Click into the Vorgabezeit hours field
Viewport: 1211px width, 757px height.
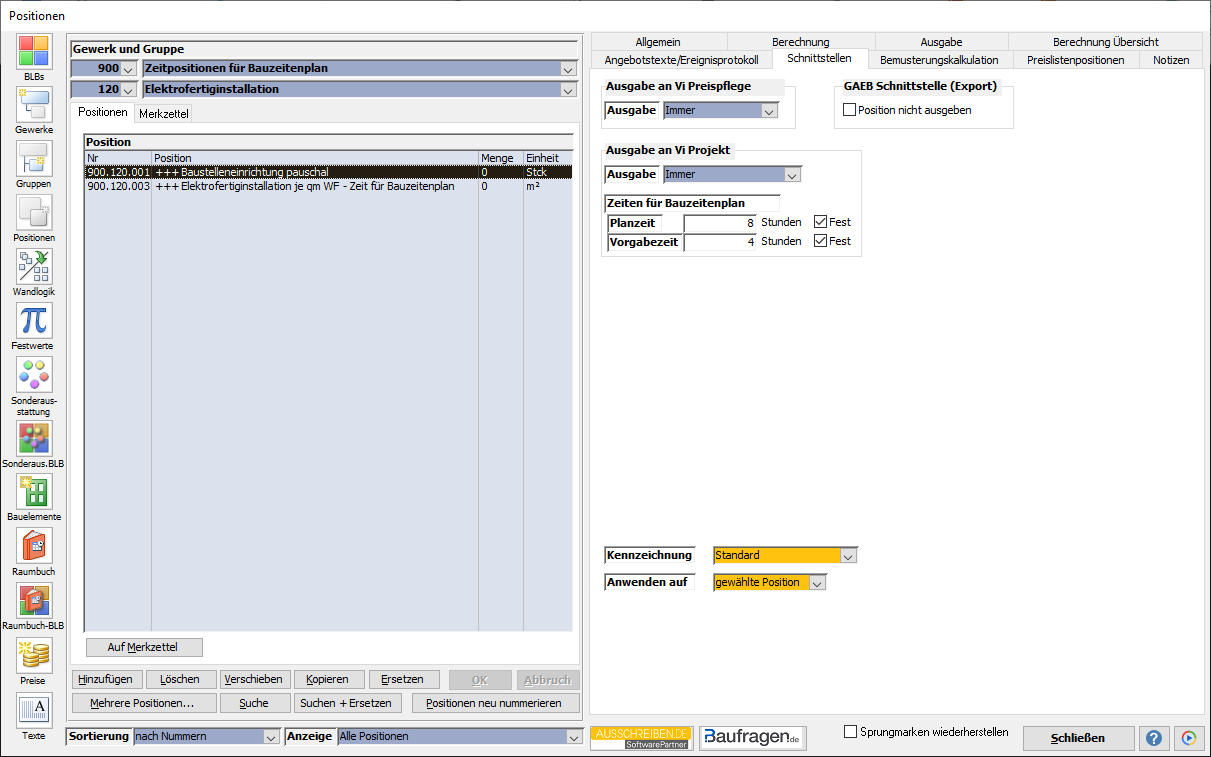tap(720, 241)
